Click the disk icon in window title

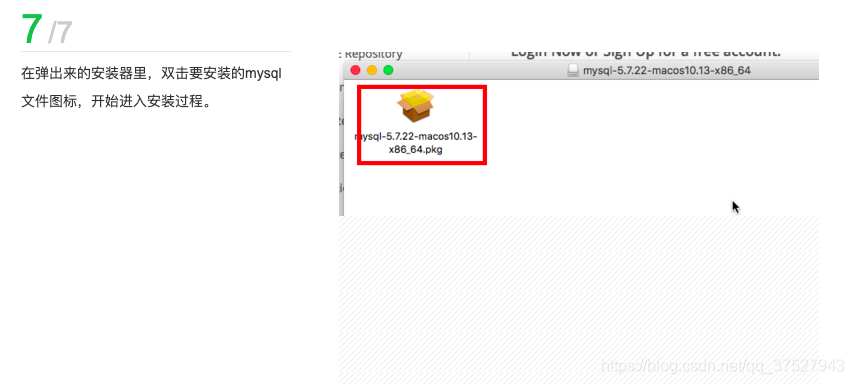click(x=572, y=71)
